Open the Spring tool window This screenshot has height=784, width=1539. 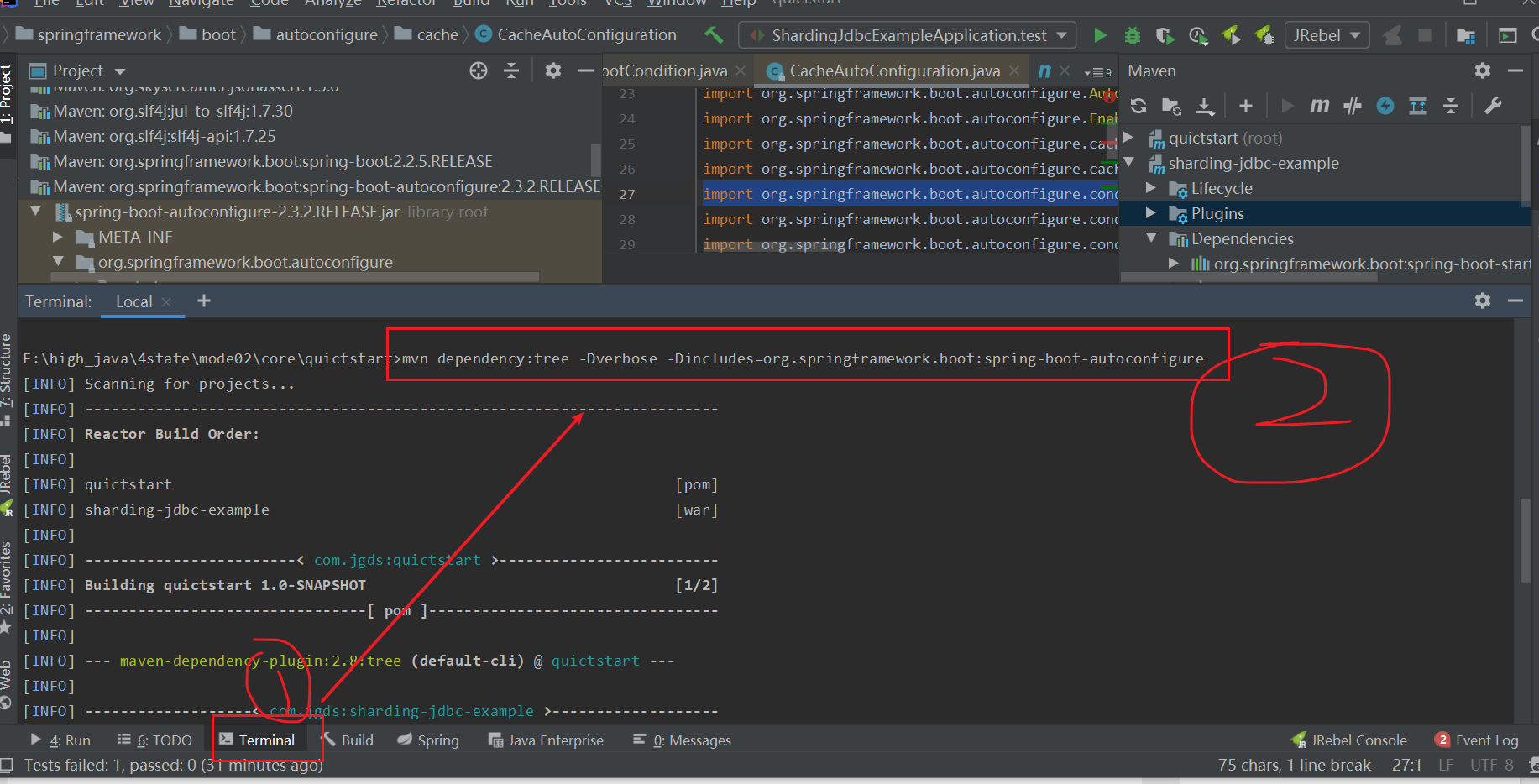(x=428, y=740)
